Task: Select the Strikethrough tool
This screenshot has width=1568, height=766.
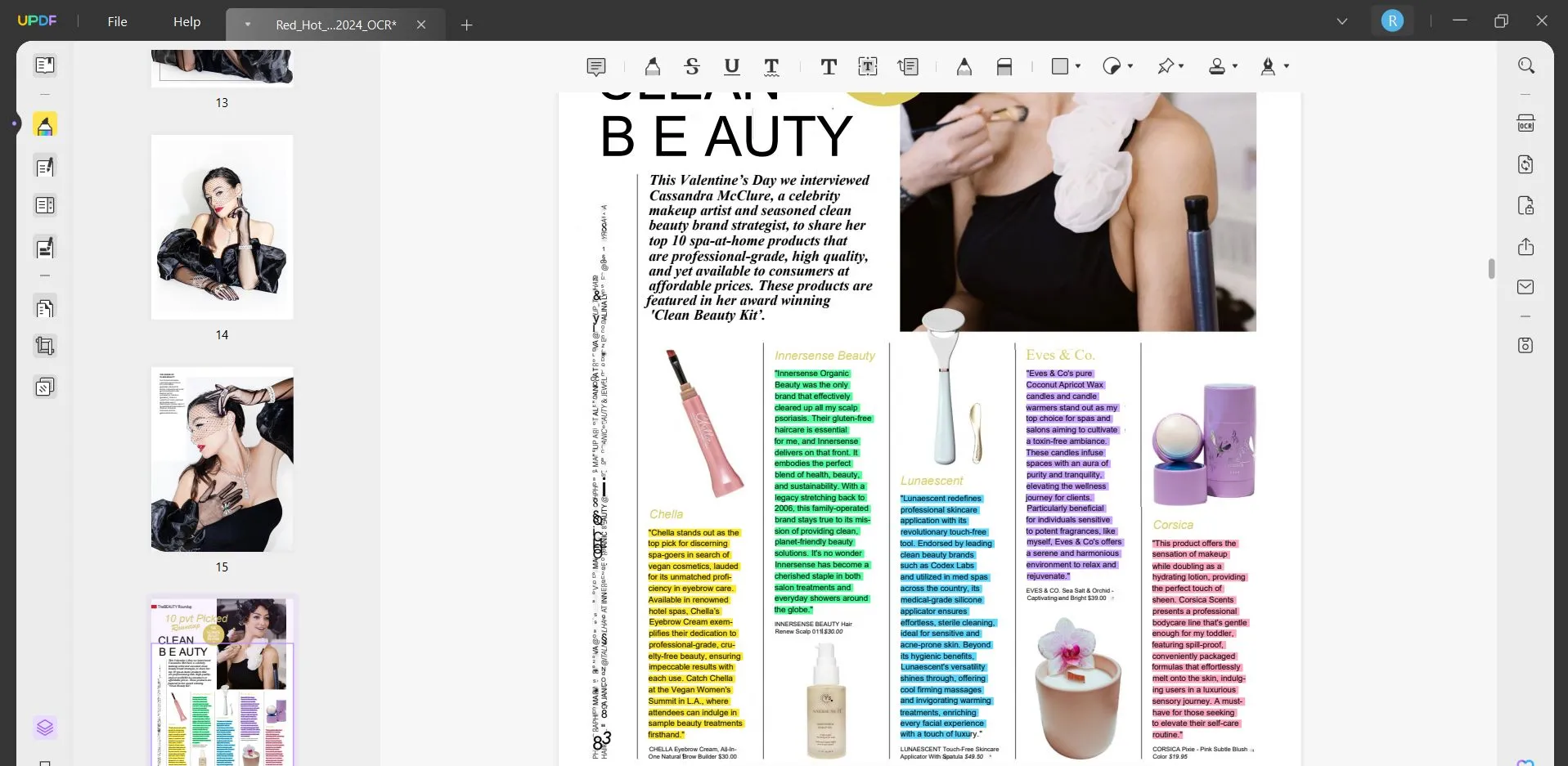Action: click(x=692, y=67)
